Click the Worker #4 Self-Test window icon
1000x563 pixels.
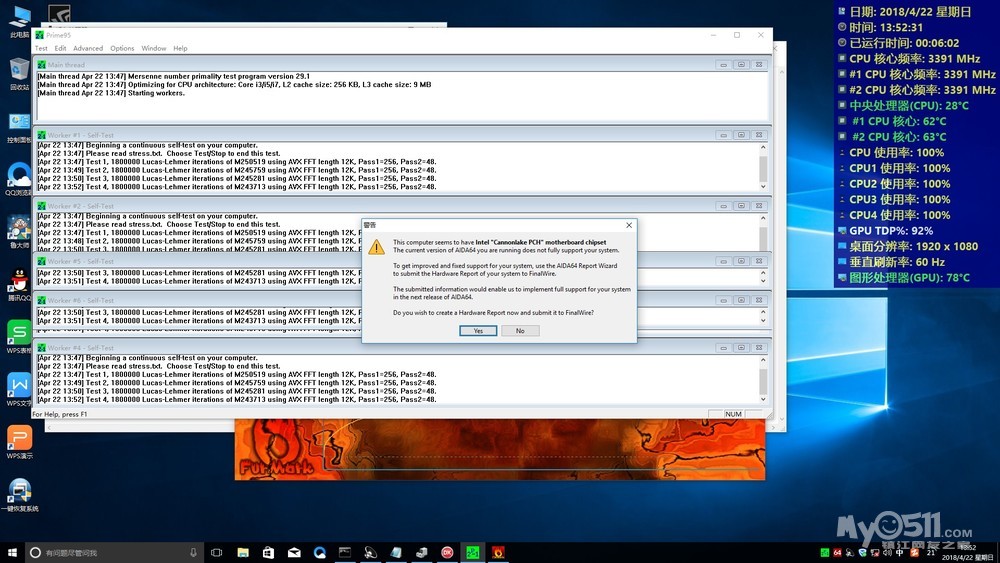point(41,348)
